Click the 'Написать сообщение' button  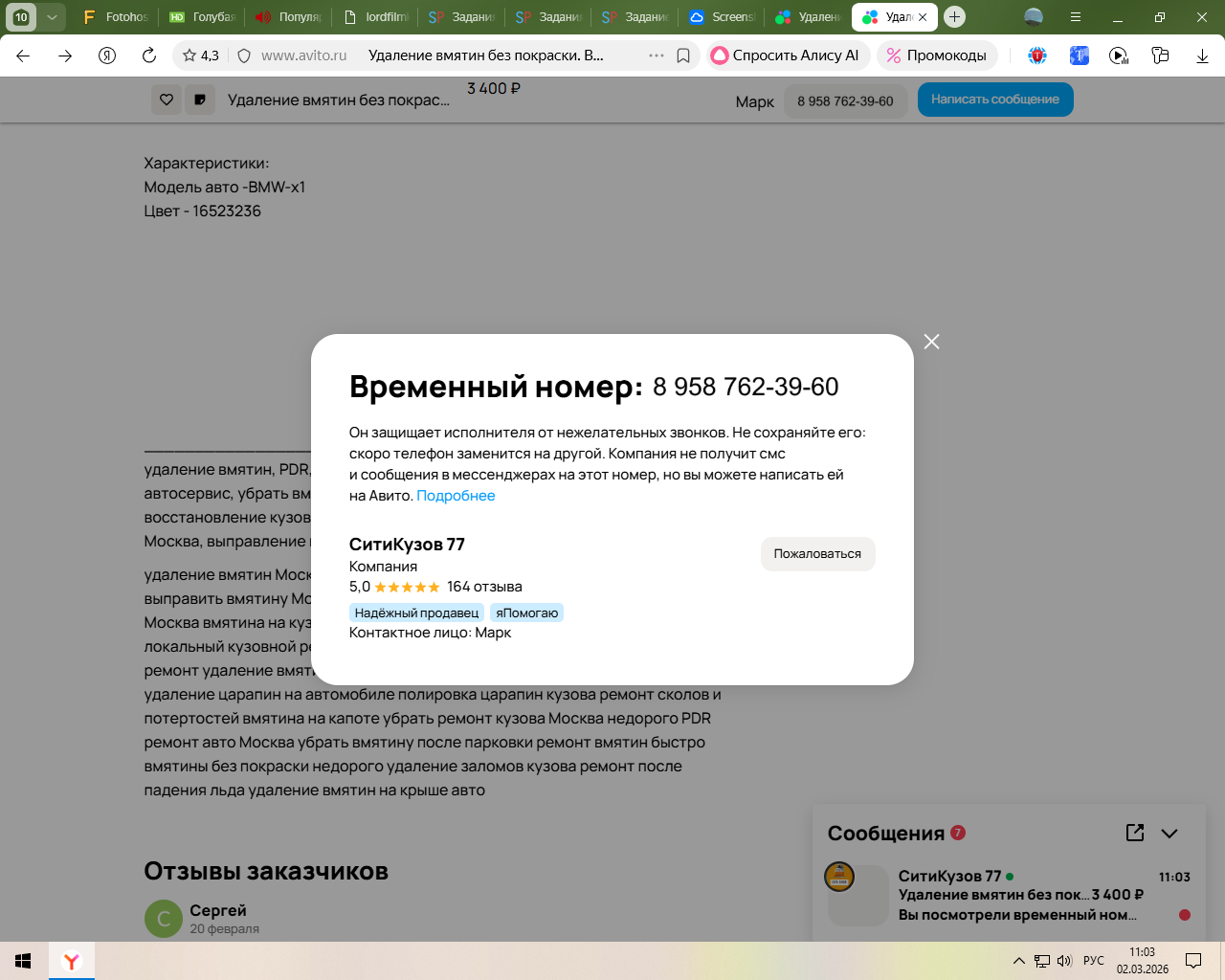point(995,100)
